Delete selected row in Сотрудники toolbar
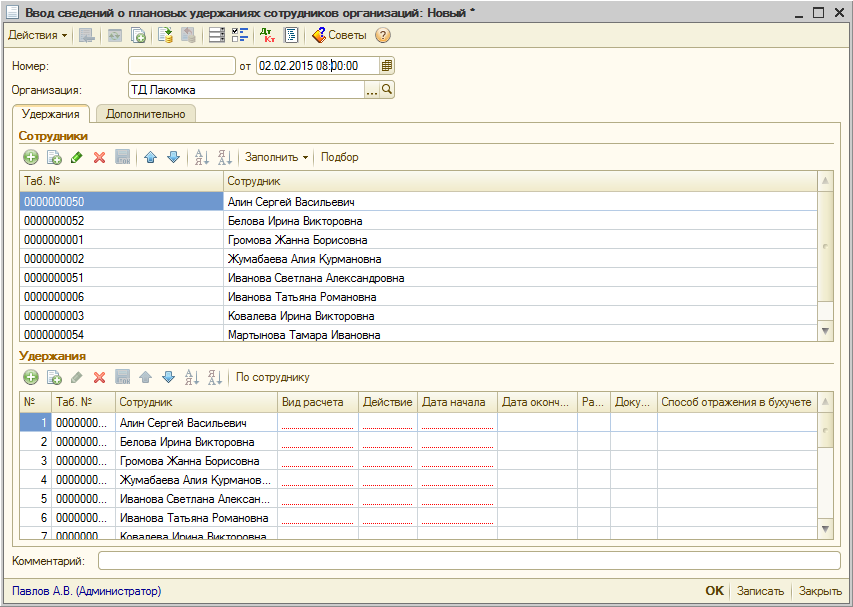The width and height of the screenshot is (853, 607). (x=99, y=157)
